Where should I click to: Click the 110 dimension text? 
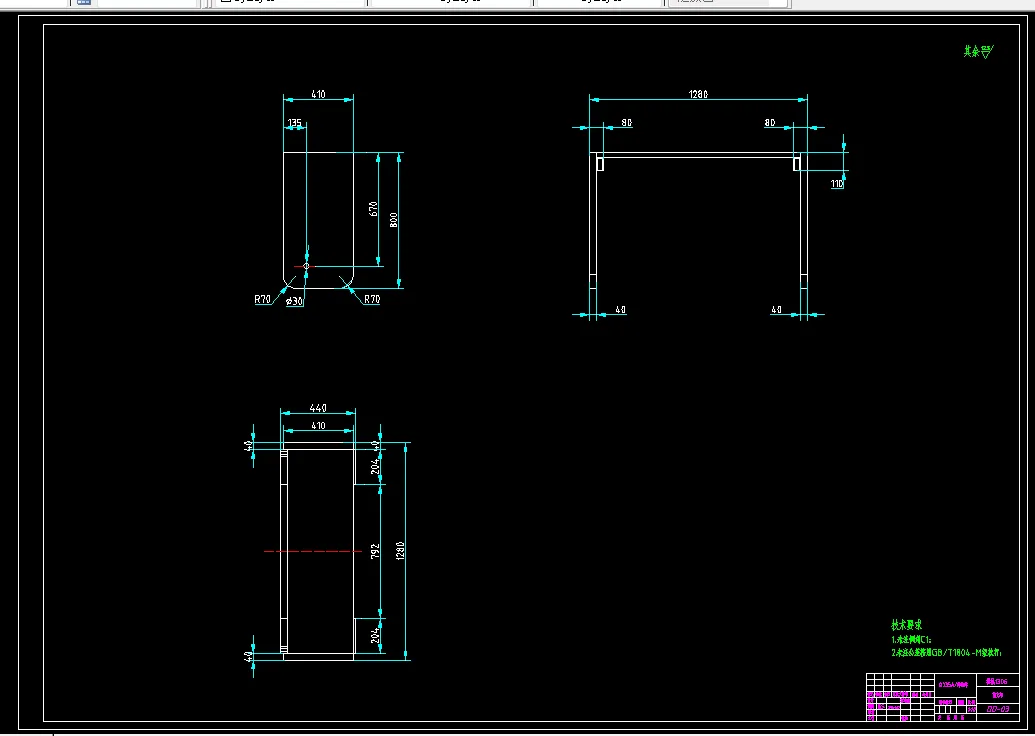[x=837, y=184]
